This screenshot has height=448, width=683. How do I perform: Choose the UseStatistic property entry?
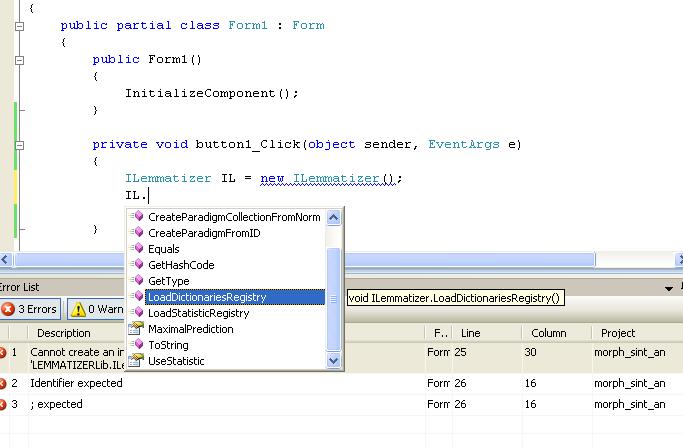176,361
